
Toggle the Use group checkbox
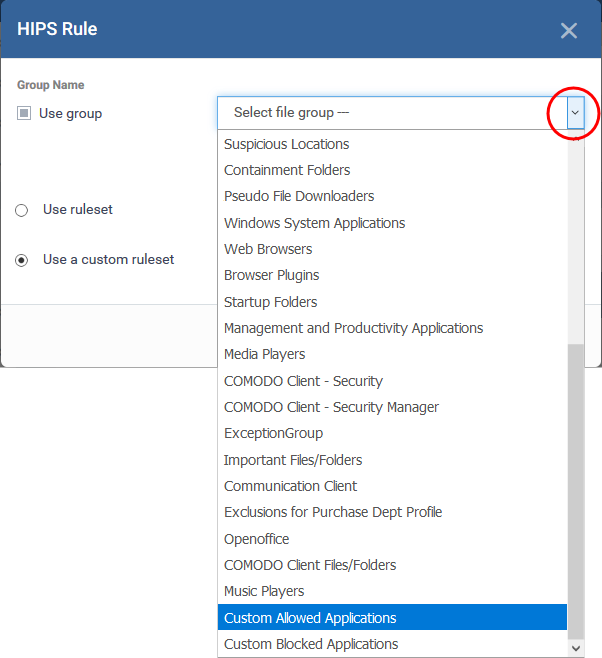coord(24,114)
